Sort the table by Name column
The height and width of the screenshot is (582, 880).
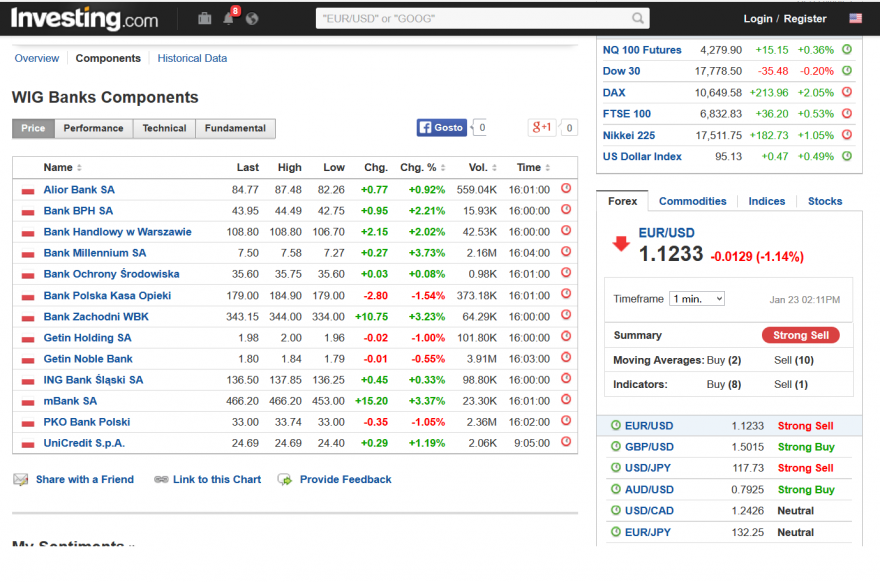(62, 167)
